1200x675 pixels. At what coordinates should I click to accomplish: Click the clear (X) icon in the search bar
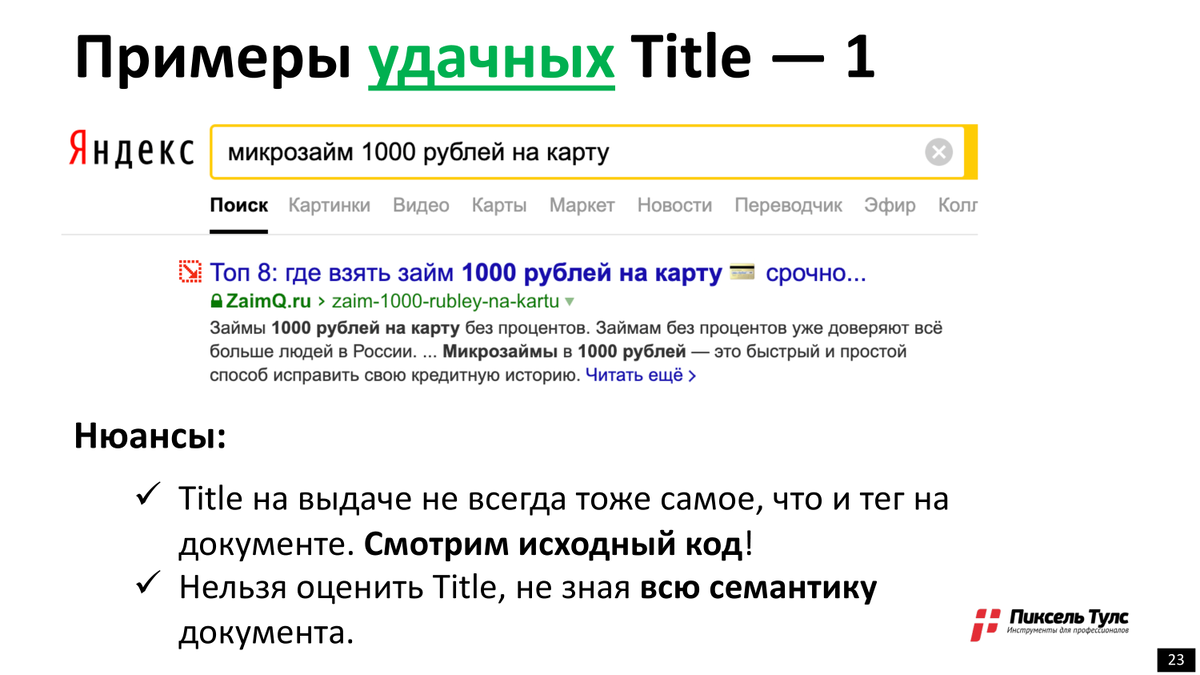[938, 150]
